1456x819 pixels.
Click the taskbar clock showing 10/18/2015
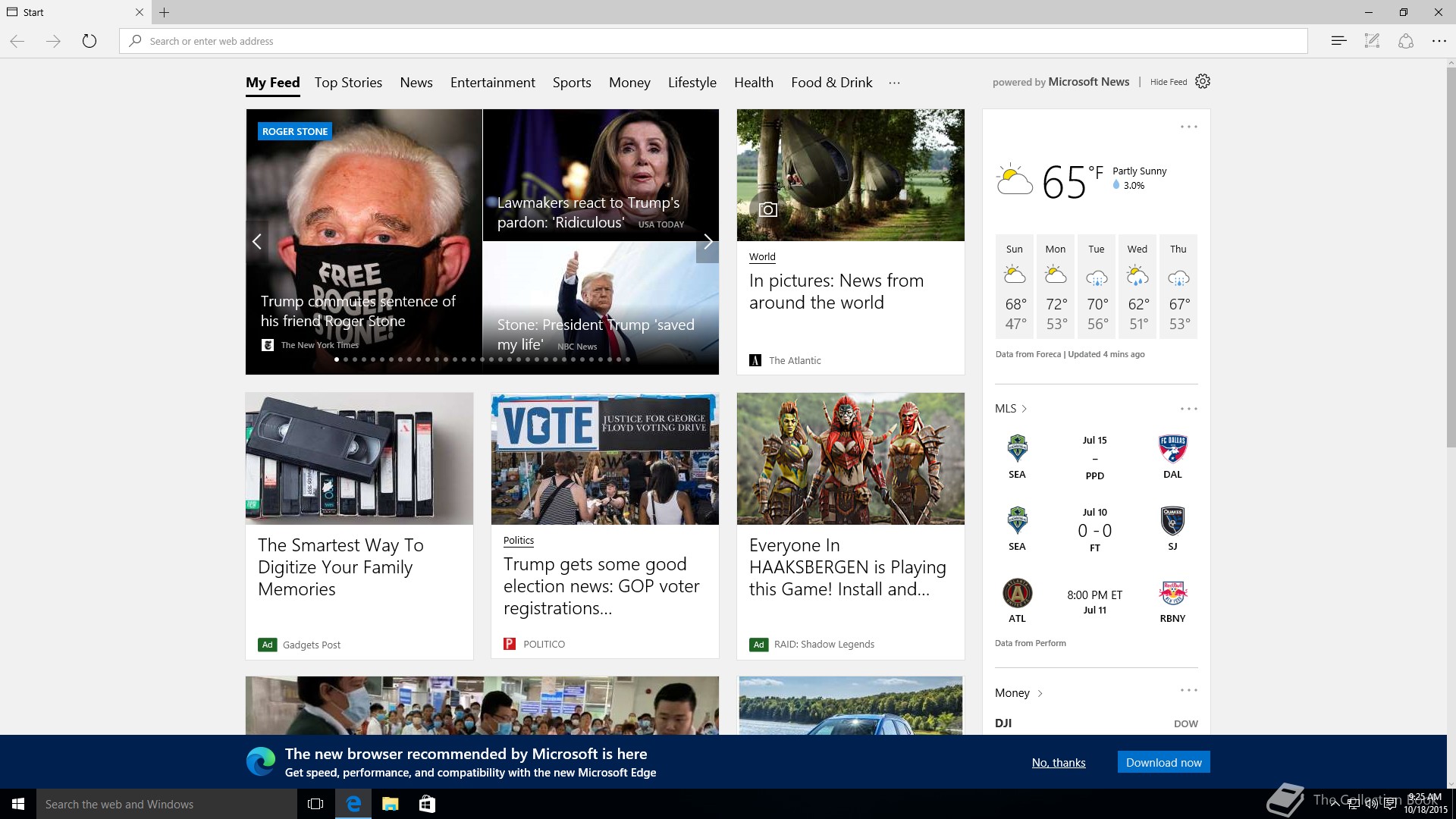pyautogui.click(x=1426, y=804)
